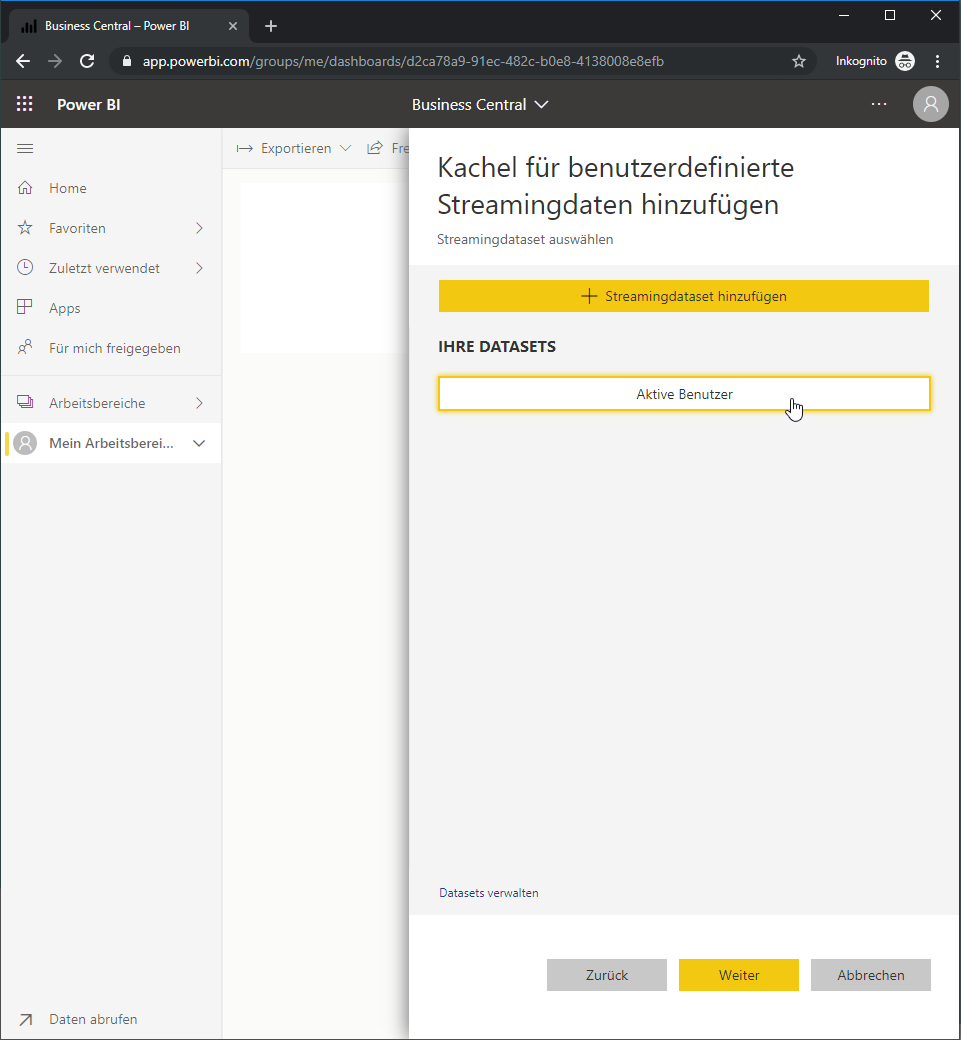Image resolution: width=961 pixels, height=1040 pixels.
Task: Click the Inkognito label text
Action: [861, 61]
